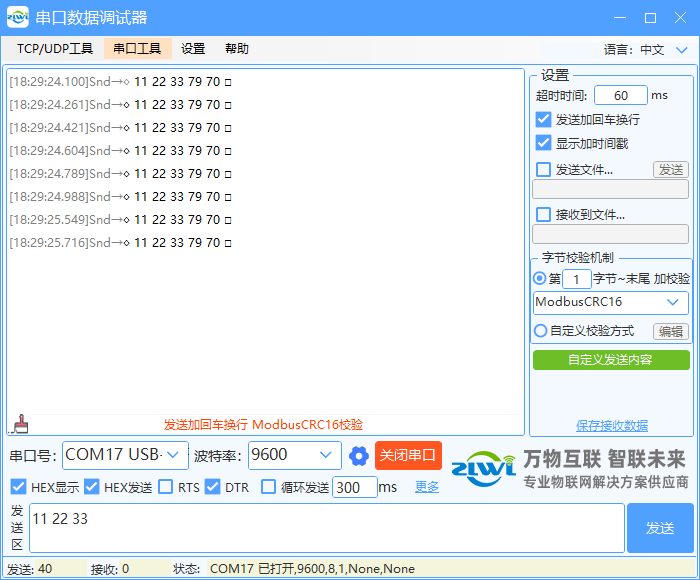This screenshot has height=580, width=700.
Task: Toggle HEX发送 checkbox
Action: tap(92, 487)
